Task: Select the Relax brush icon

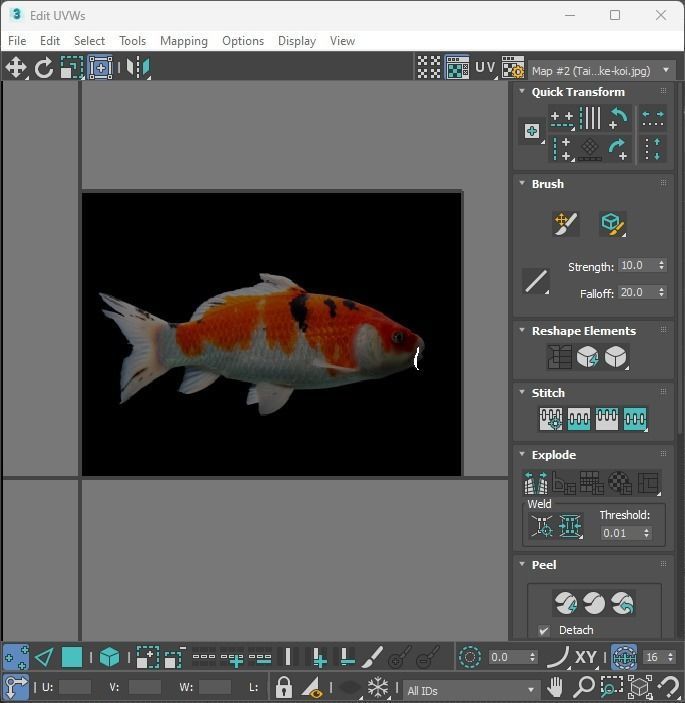Action: coord(613,223)
